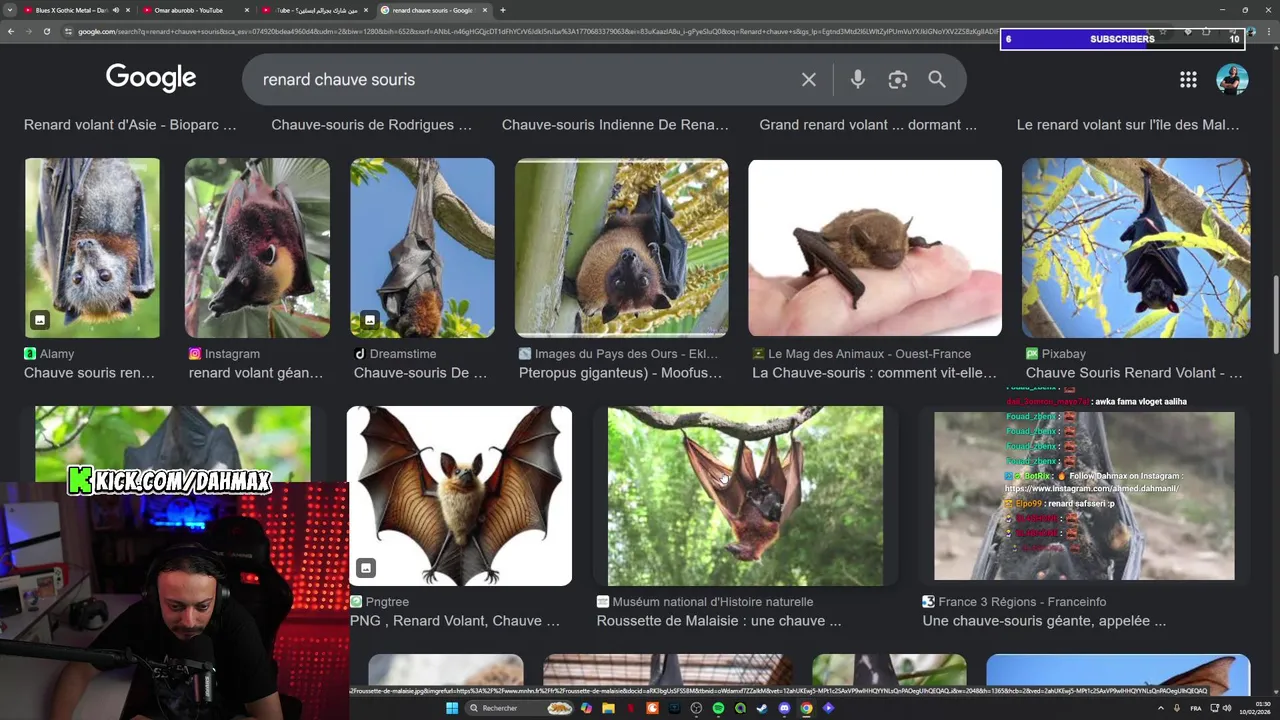
Task: Click 'Renard volant d'Asie - Bioparc ...' caption
Action: [x=130, y=125]
